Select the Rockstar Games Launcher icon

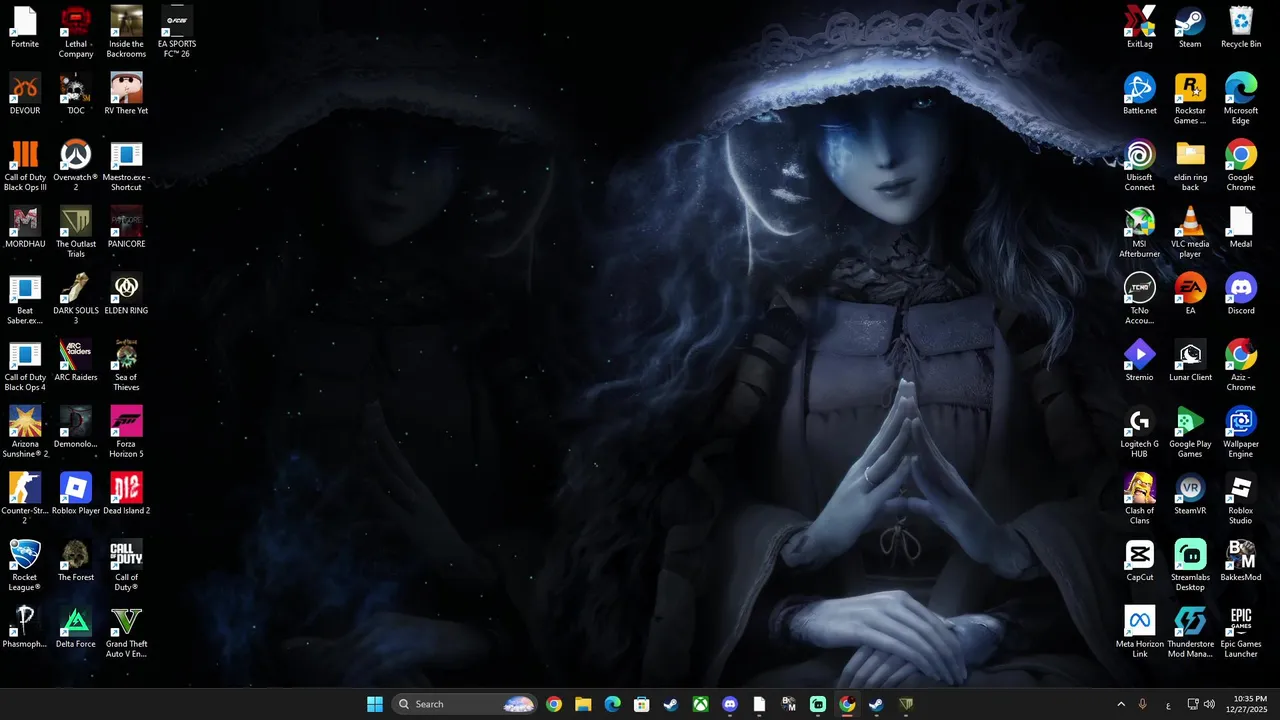pyautogui.click(x=1190, y=99)
